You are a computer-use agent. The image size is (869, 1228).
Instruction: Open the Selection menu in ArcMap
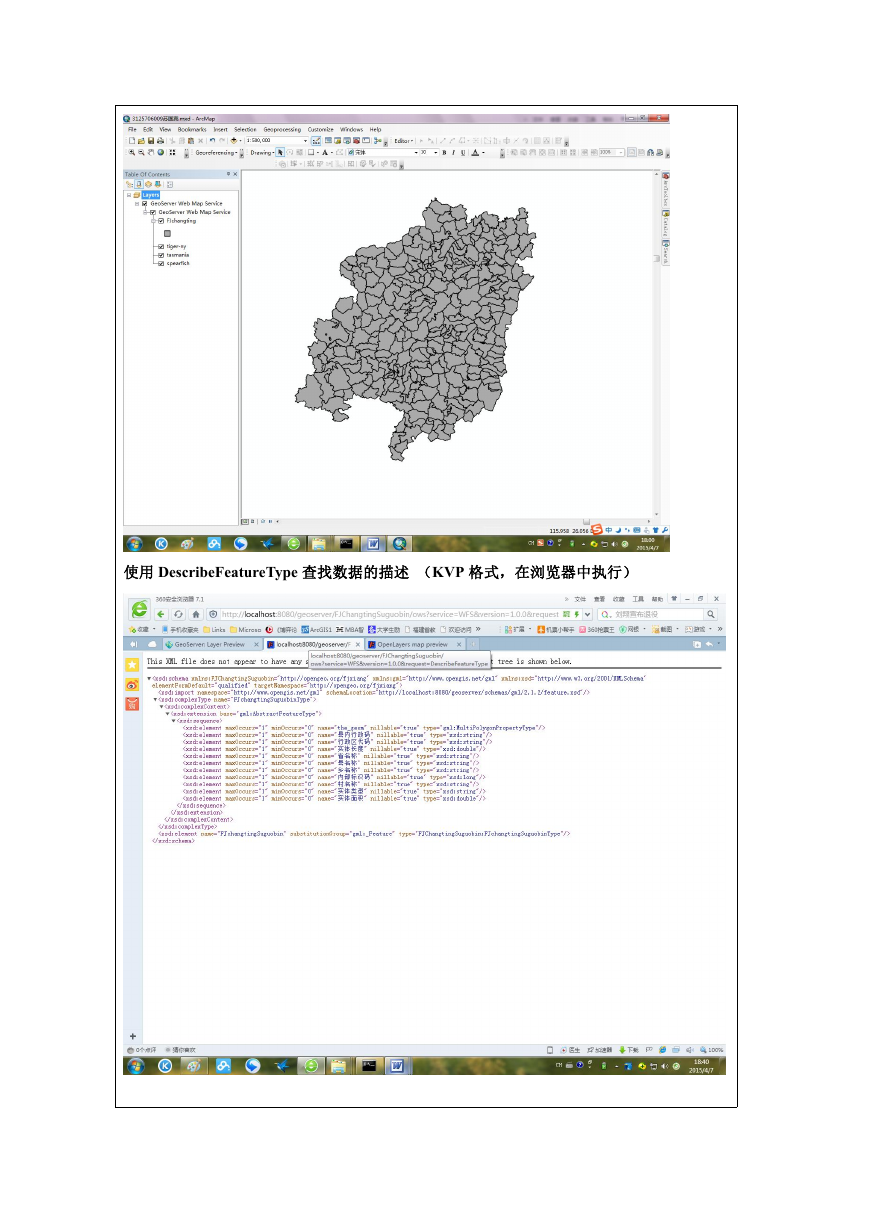pos(245,130)
